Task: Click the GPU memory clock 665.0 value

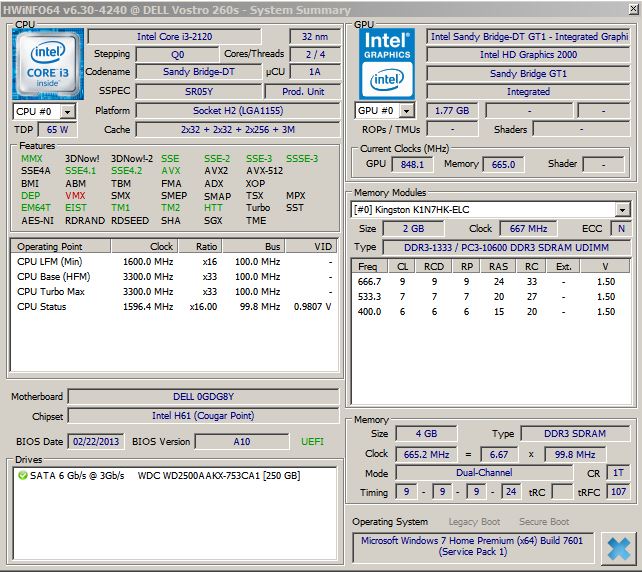Action: tap(503, 165)
